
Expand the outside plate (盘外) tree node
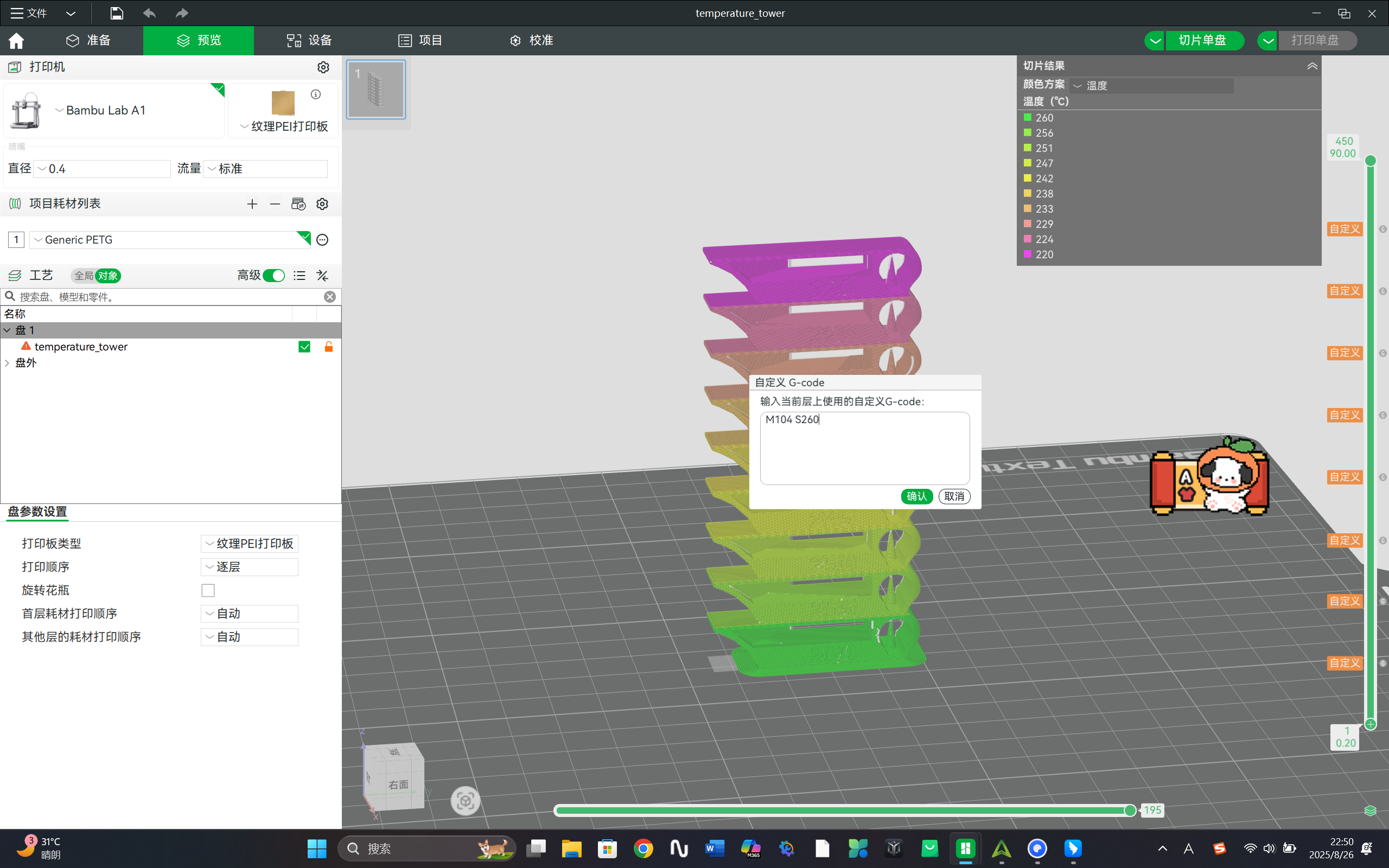click(7, 363)
